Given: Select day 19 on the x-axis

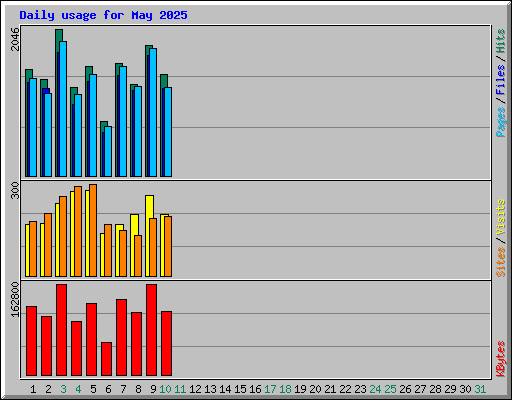Looking at the screenshot, I should [x=300, y=389].
